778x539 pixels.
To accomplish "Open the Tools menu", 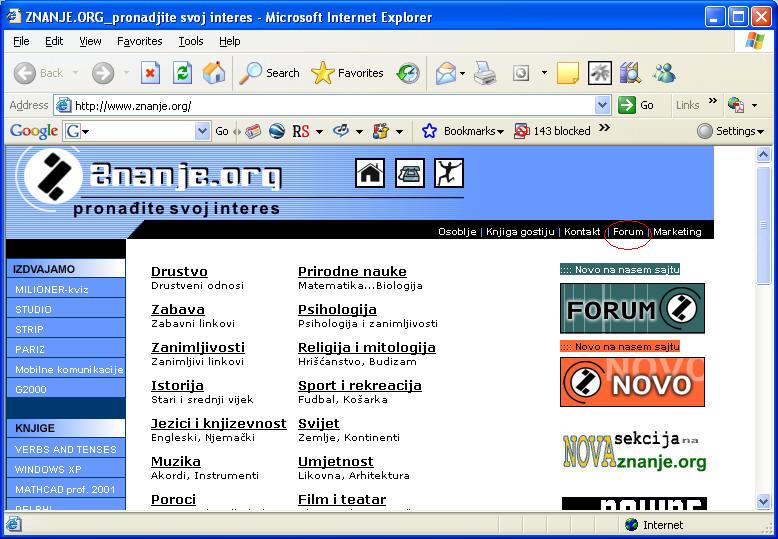I will 191,41.
